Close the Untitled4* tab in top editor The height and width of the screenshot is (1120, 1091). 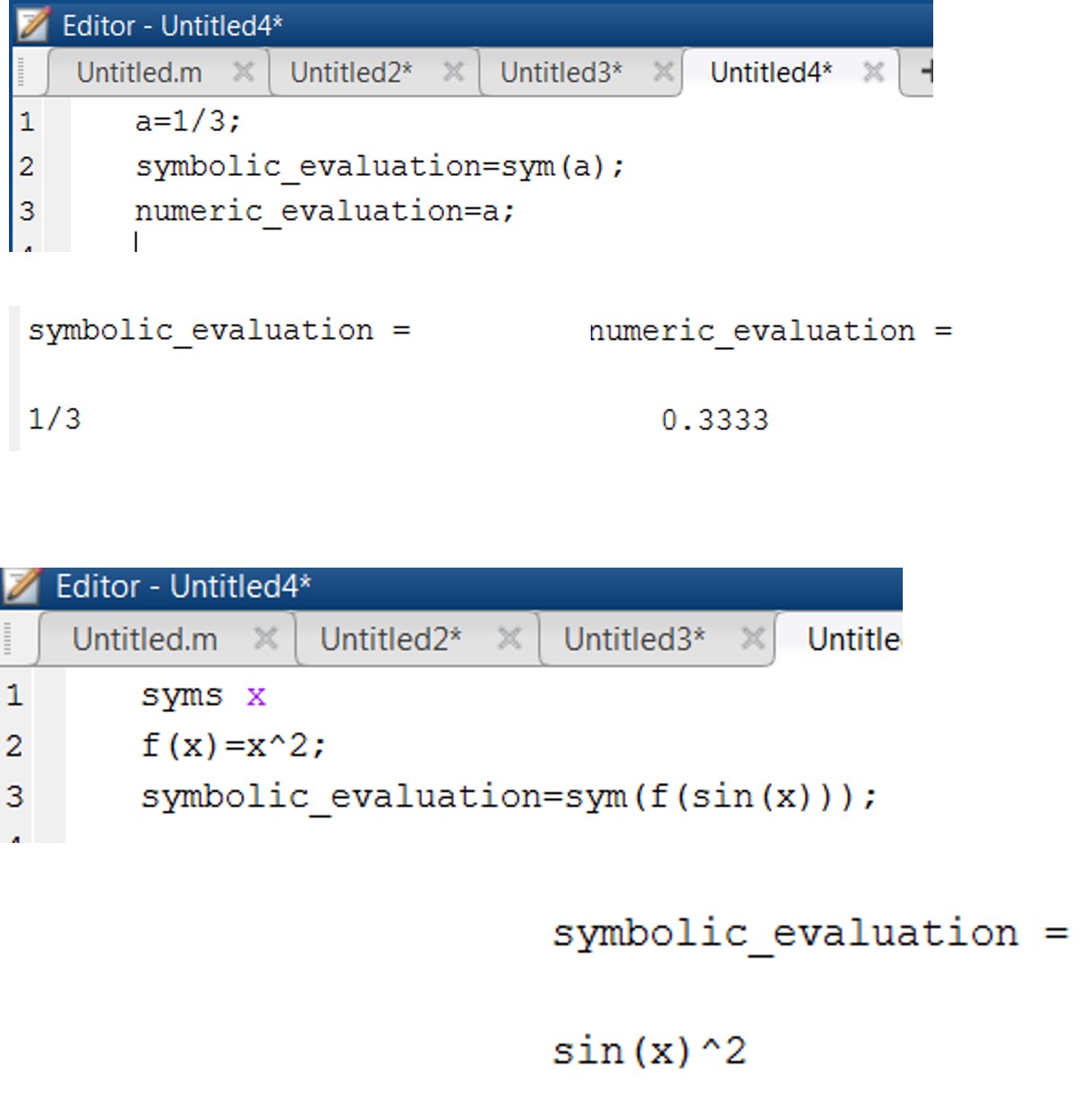pyautogui.click(x=874, y=72)
